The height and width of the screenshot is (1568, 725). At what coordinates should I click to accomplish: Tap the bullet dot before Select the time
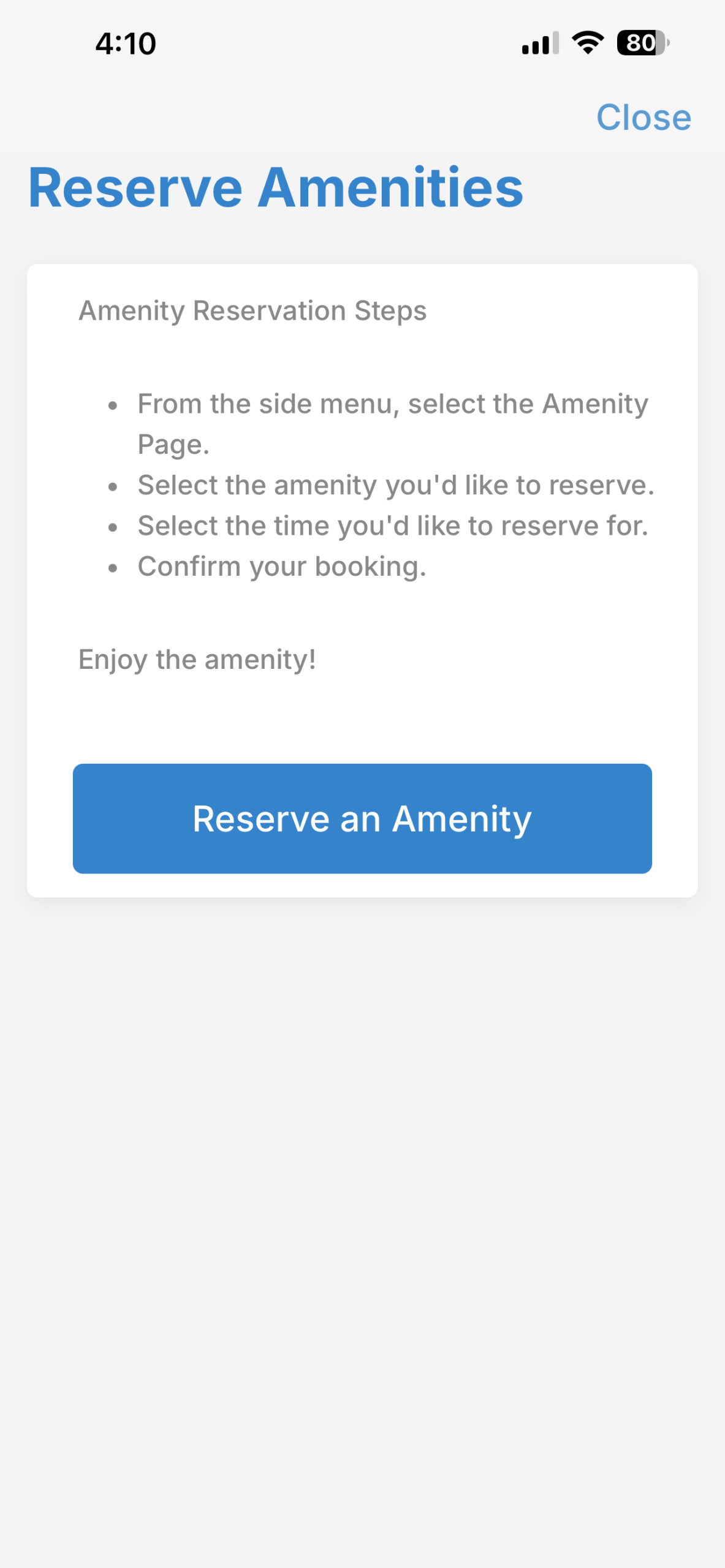pyautogui.click(x=113, y=527)
